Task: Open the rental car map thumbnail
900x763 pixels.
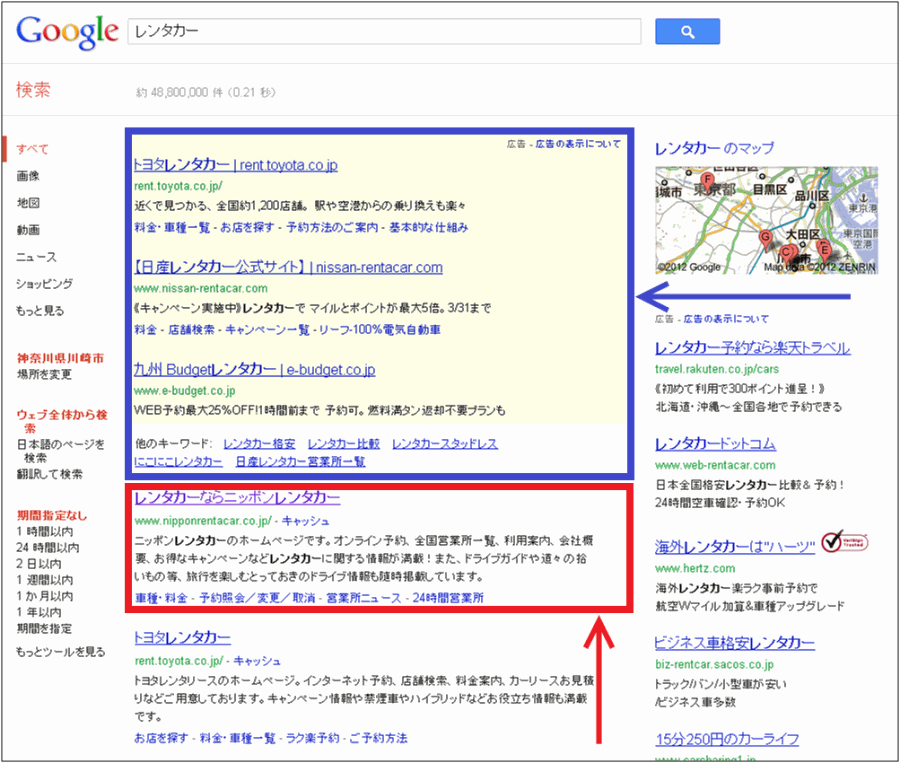Action: (x=766, y=220)
